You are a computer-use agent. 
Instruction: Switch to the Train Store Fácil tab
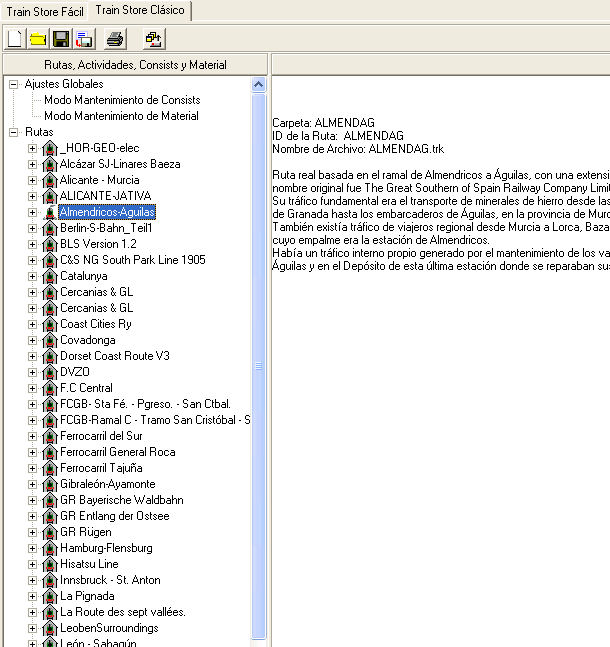tap(44, 10)
